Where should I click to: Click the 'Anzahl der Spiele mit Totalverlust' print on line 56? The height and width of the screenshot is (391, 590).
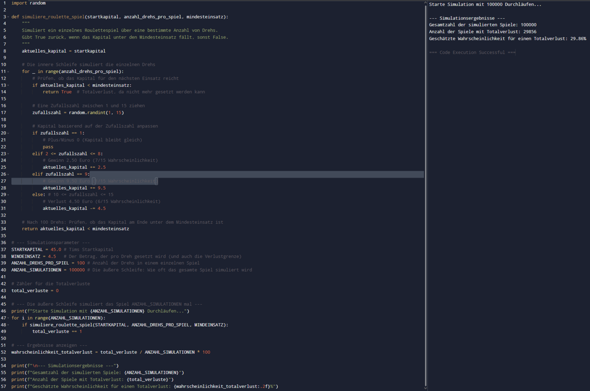pyautogui.click(x=93, y=380)
